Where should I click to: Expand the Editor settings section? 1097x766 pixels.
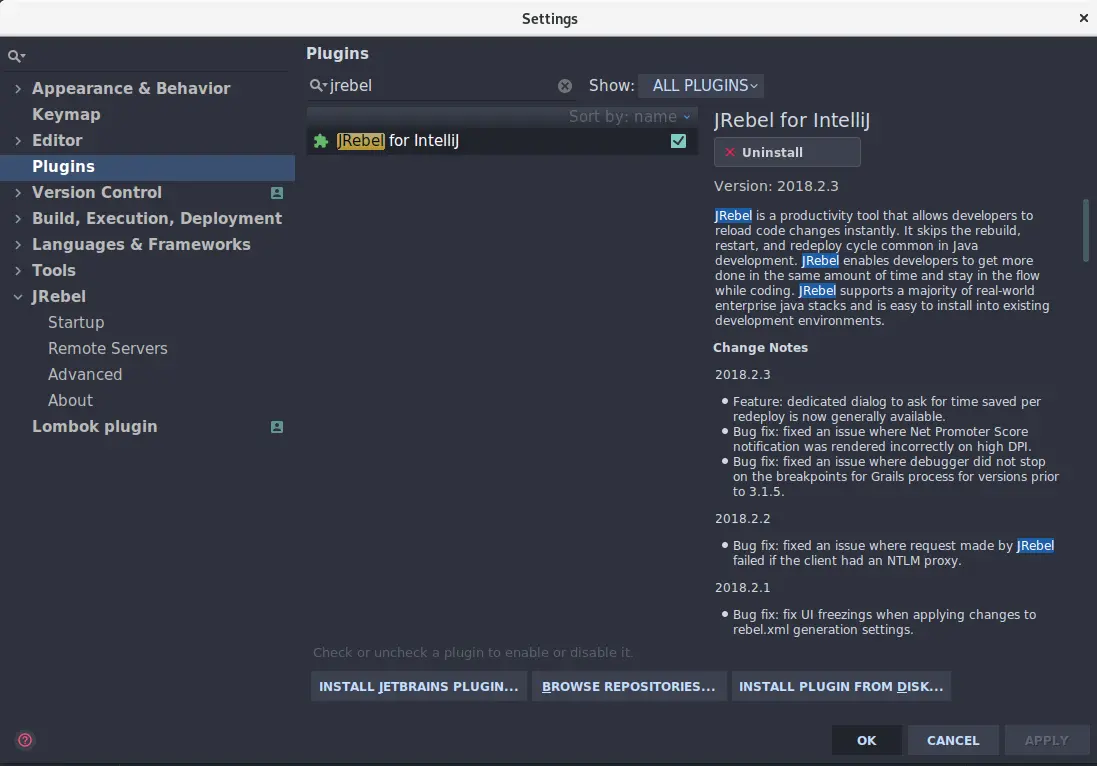point(18,141)
